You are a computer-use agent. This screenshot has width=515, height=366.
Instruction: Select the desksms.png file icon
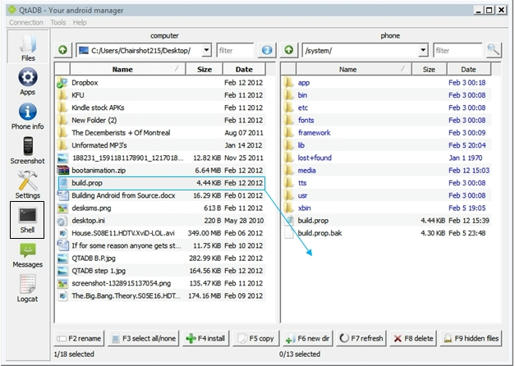pos(62,208)
